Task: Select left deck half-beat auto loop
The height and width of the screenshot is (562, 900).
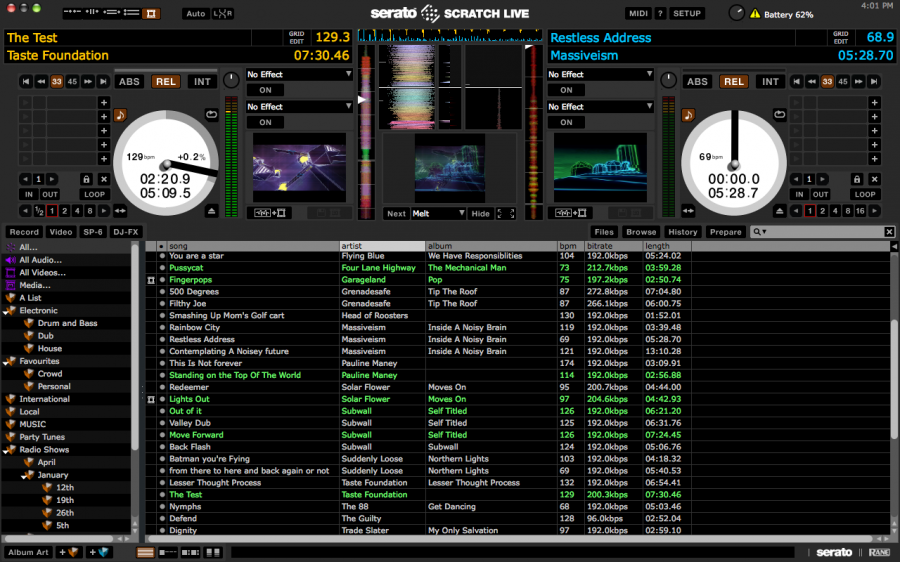Action: (x=39, y=211)
